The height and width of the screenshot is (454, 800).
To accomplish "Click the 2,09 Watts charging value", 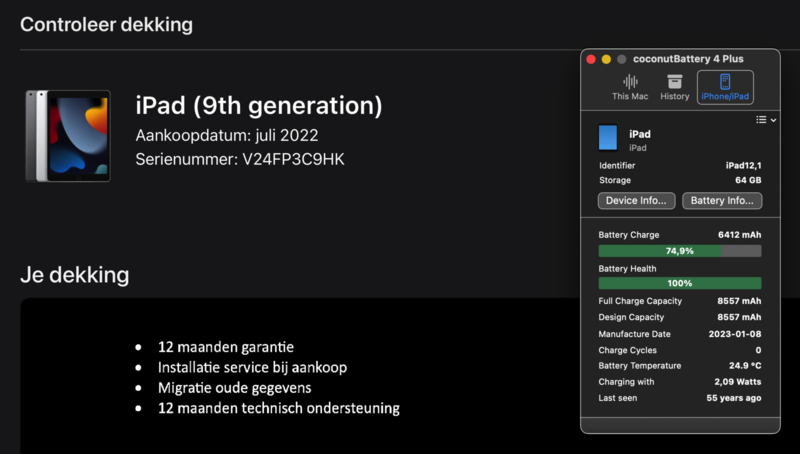I will click(x=737, y=382).
